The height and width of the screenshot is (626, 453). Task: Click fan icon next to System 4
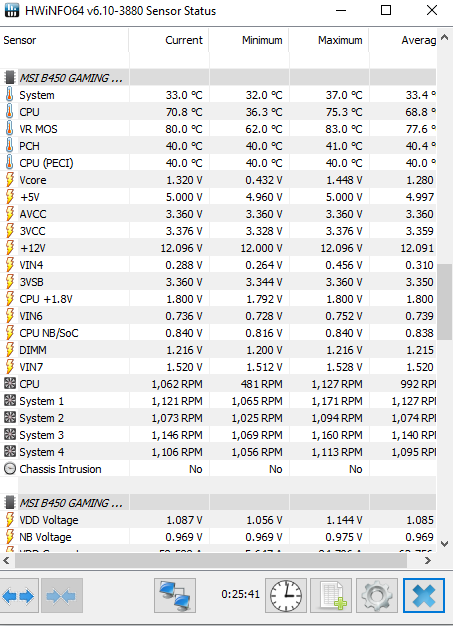(x=10, y=452)
